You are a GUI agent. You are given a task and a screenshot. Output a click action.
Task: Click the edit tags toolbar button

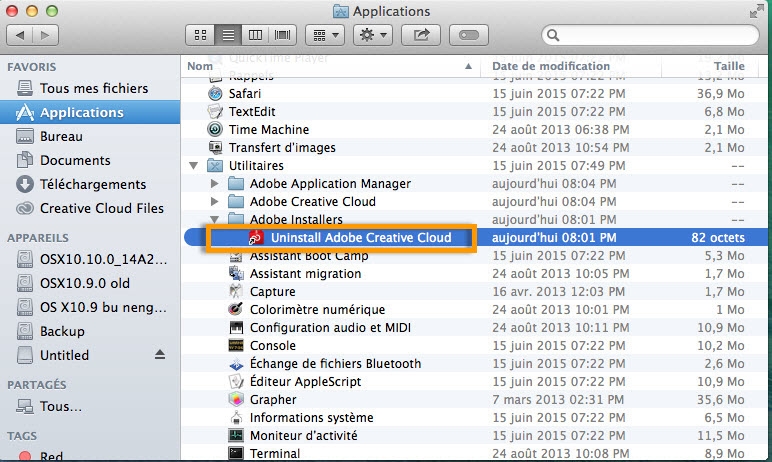tap(469, 35)
